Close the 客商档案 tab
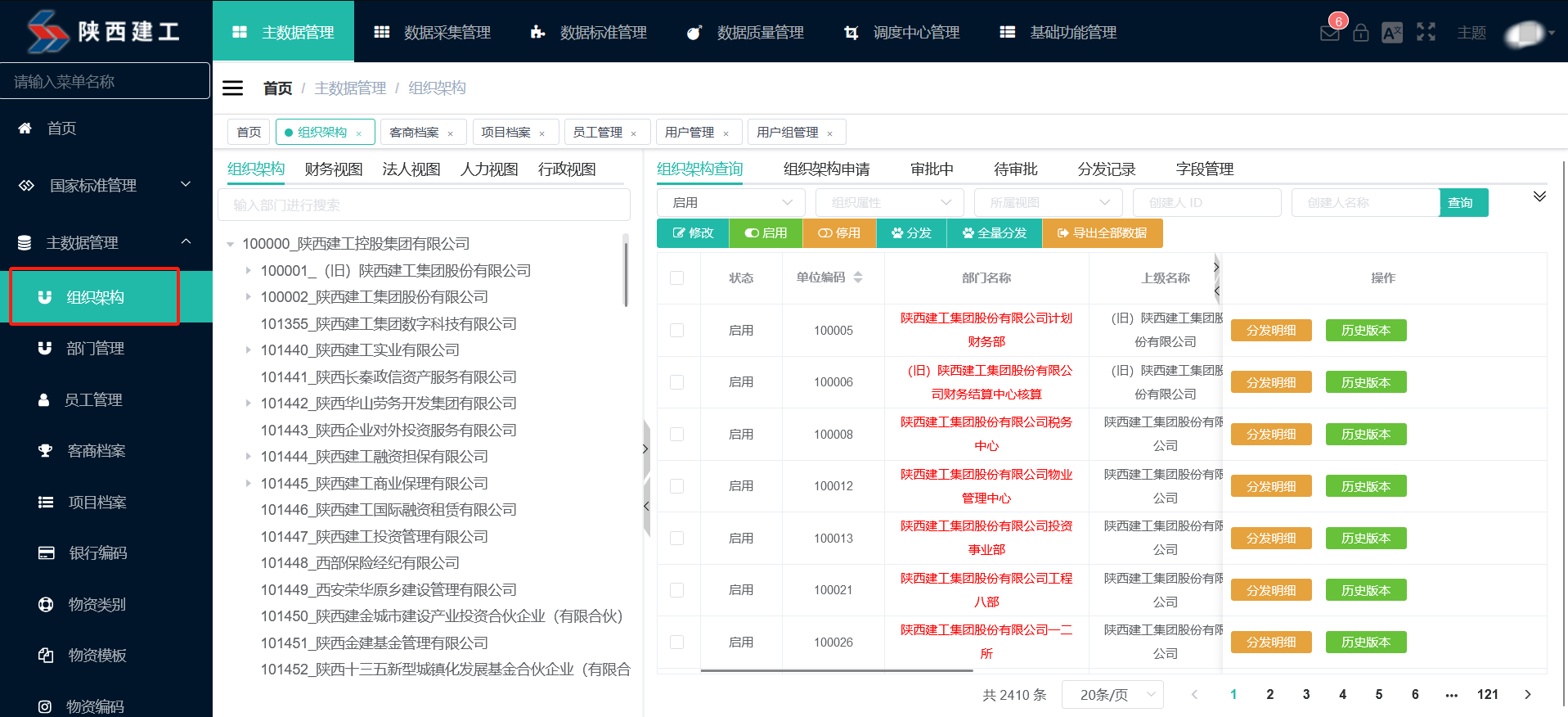This screenshot has height=717, width=1568. [x=450, y=133]
